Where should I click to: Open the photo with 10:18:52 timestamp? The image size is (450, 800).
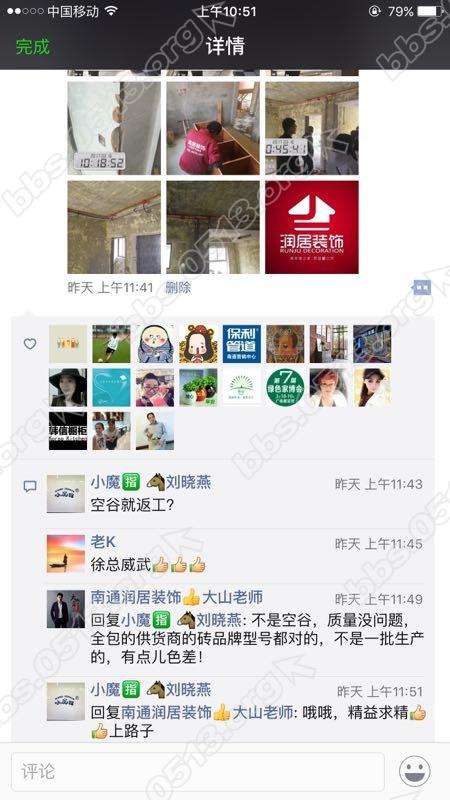(x=114, y=128)
